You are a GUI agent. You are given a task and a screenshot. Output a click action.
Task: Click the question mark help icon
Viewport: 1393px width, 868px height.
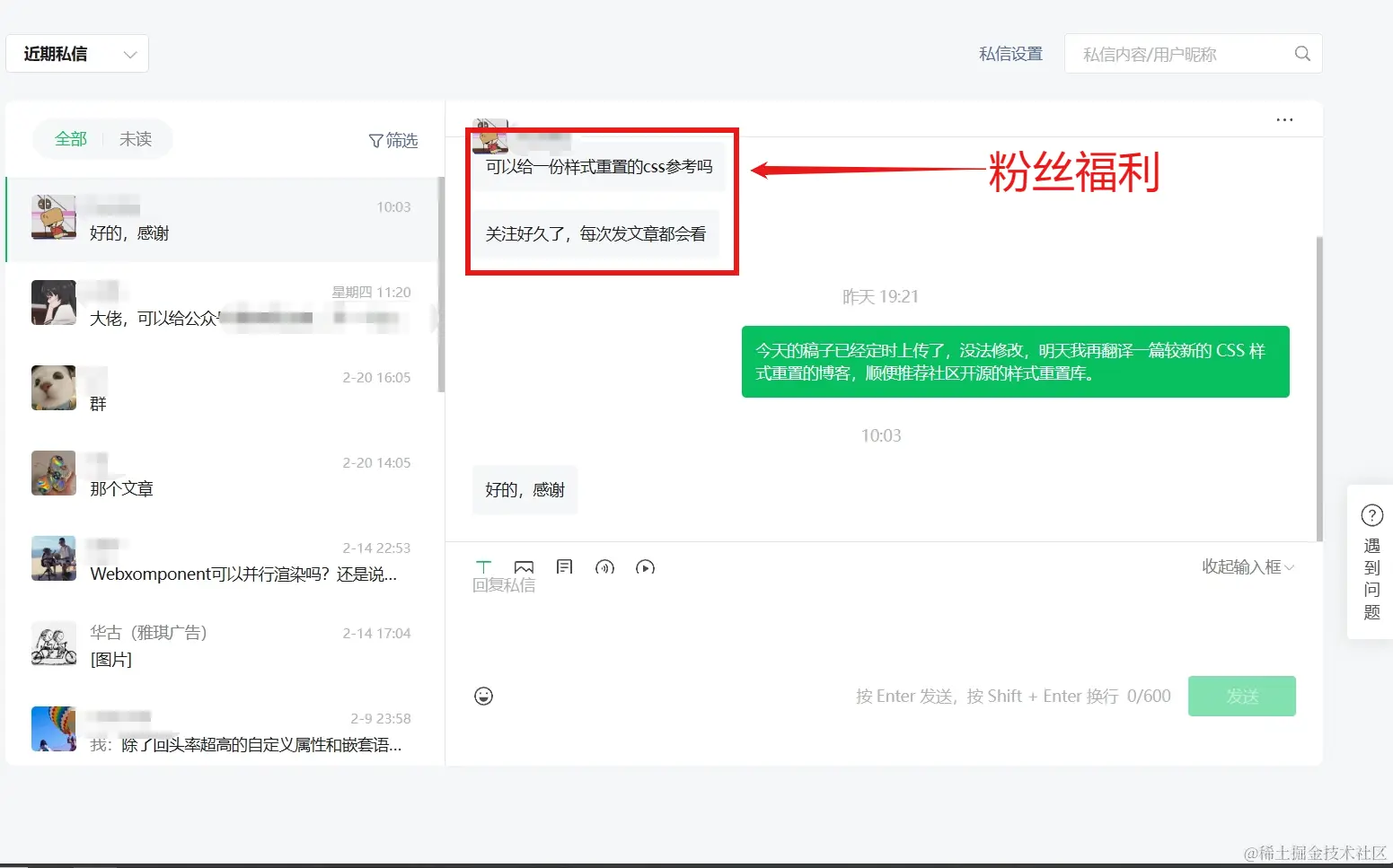1372,515
